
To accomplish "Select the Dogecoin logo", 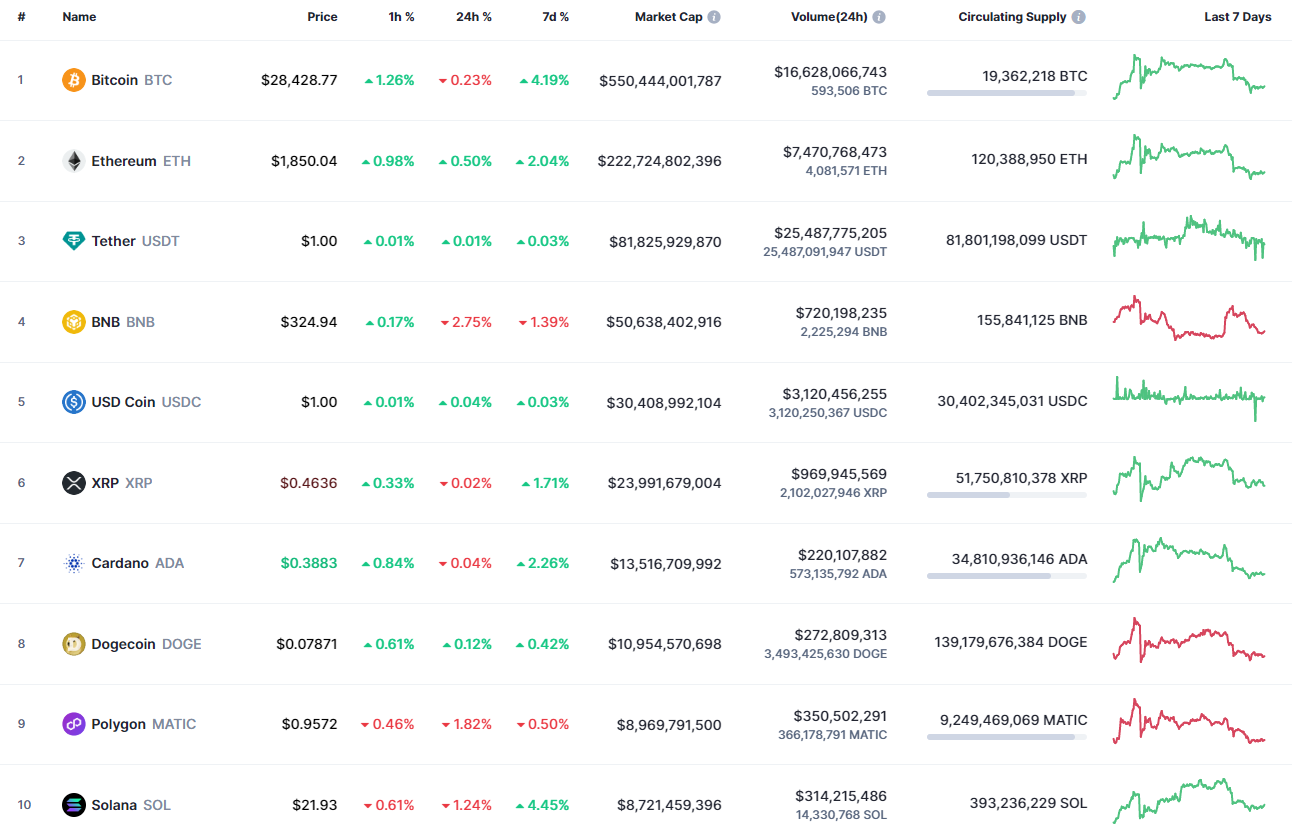I will tap(72, 644).
